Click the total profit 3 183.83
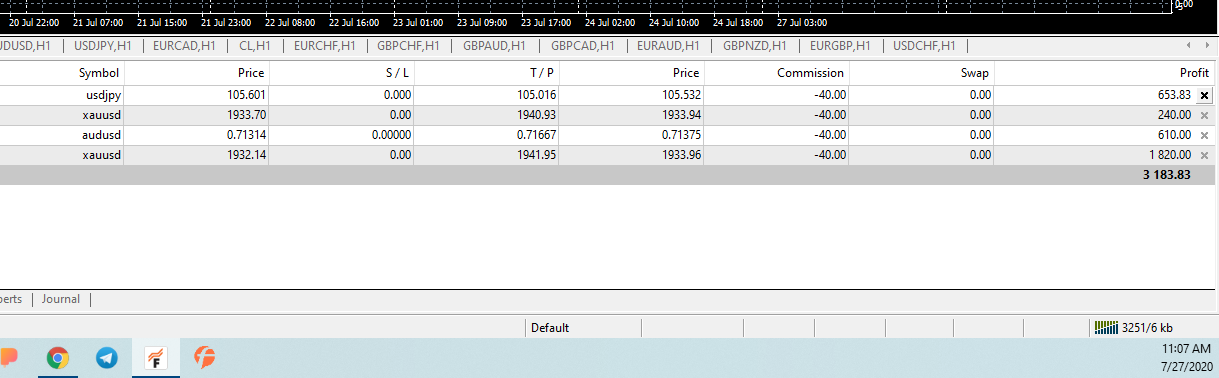Image resolution: width=1219 pixels, height=378 pixels. click(1167, 175)
